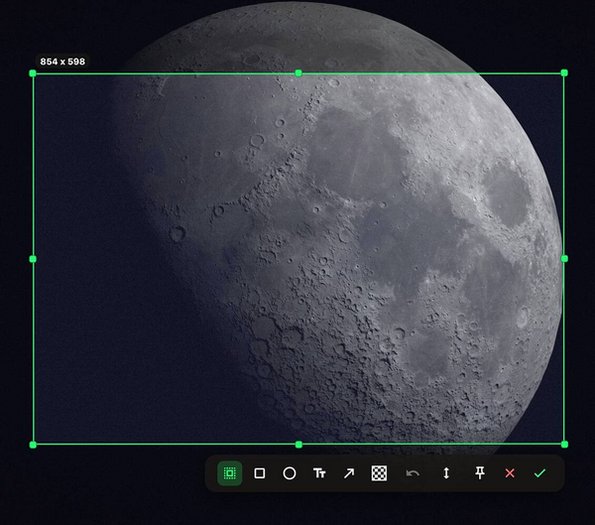Enable the pixelate blur tool

click(379, 473)
